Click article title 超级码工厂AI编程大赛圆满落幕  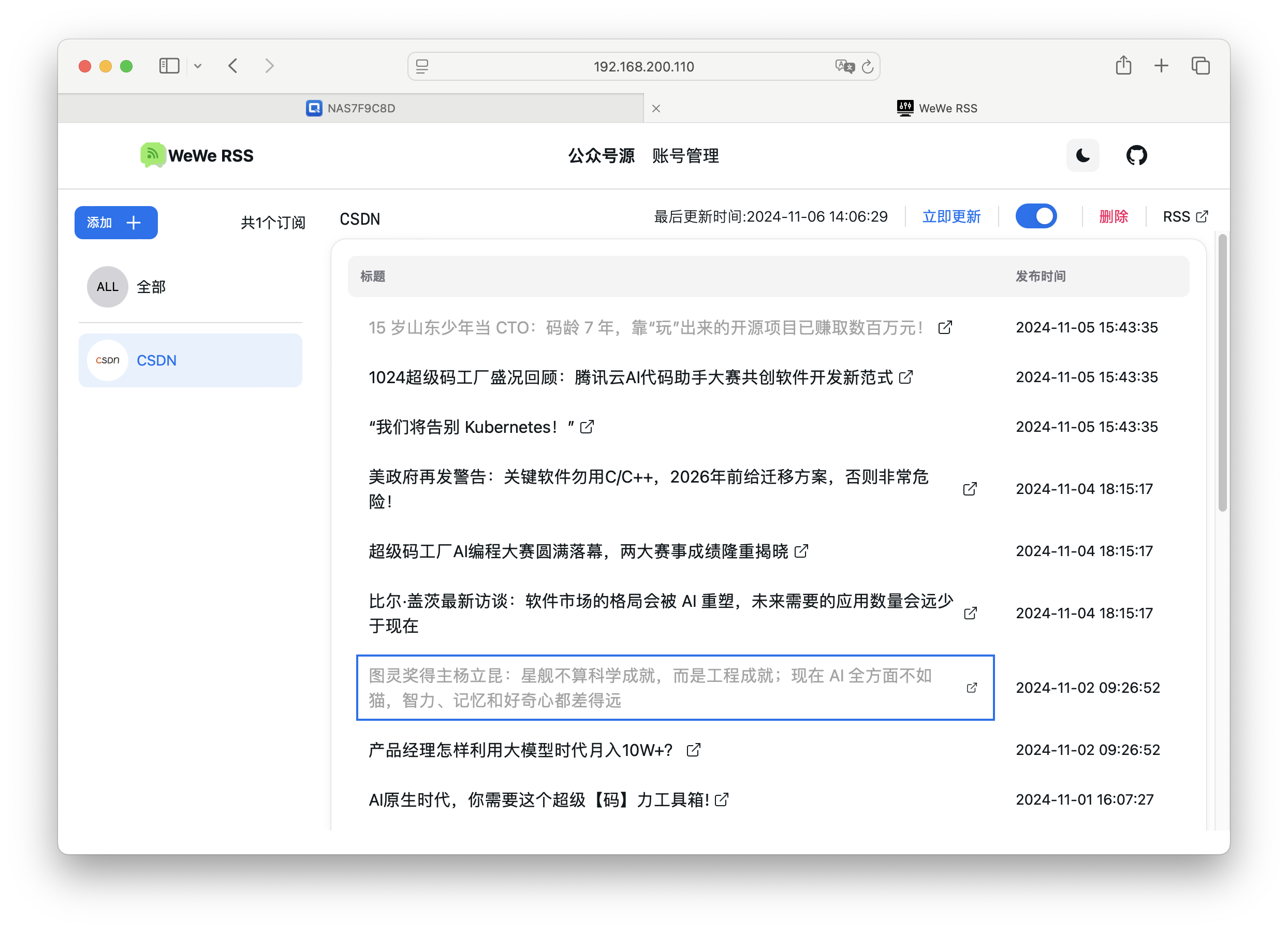click(x=578, y=551)
